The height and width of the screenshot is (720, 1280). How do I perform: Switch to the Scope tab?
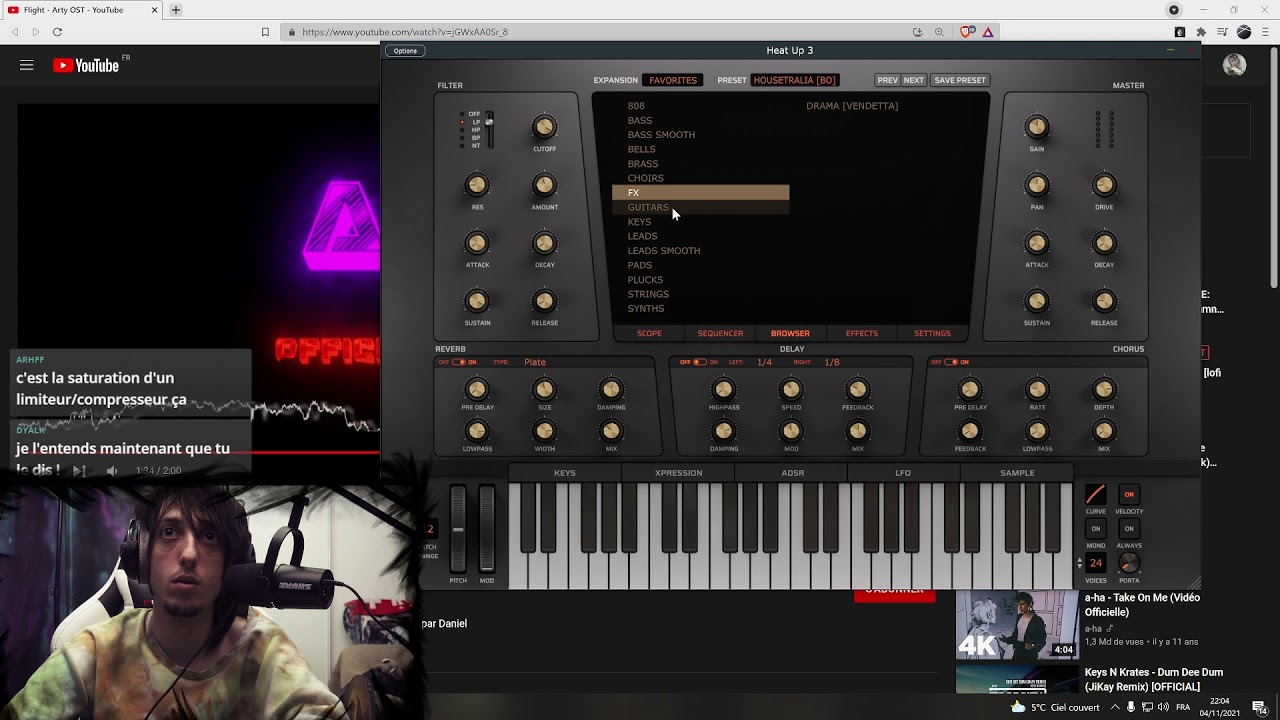(x=650, y=333)
